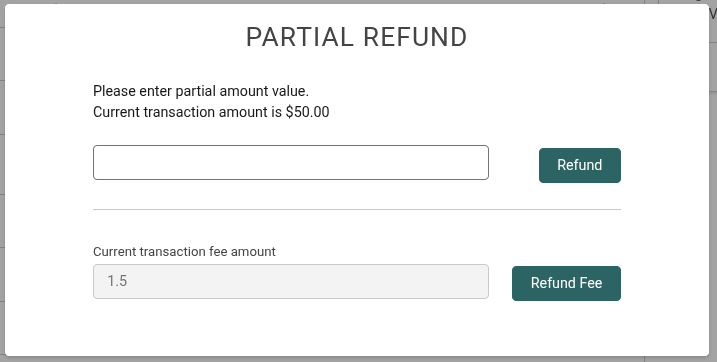Focus the empty partial amount input field
Screen dimensions: 717x362
pyautogui.click(x=291, y=162)
